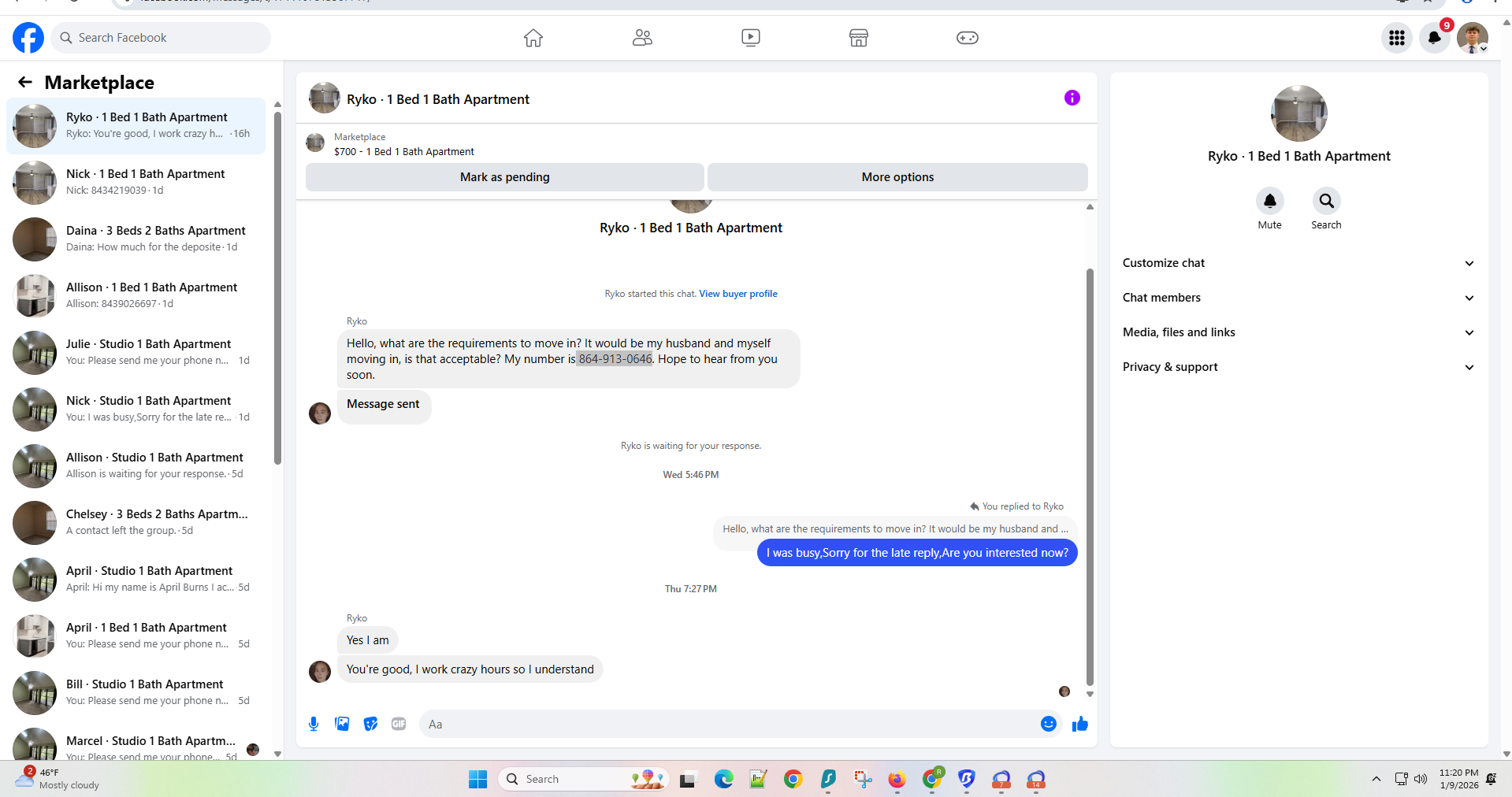Click the replied-to message preview
Screen dimensions: 1512x797
(x=895, y=529)
